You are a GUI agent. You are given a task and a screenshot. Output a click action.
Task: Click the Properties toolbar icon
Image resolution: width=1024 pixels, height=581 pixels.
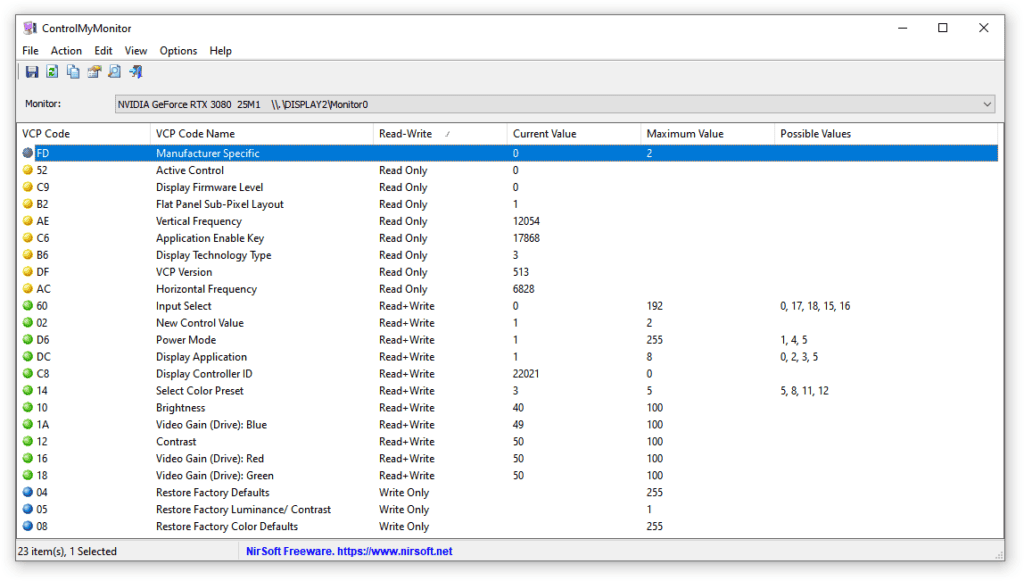94,72
